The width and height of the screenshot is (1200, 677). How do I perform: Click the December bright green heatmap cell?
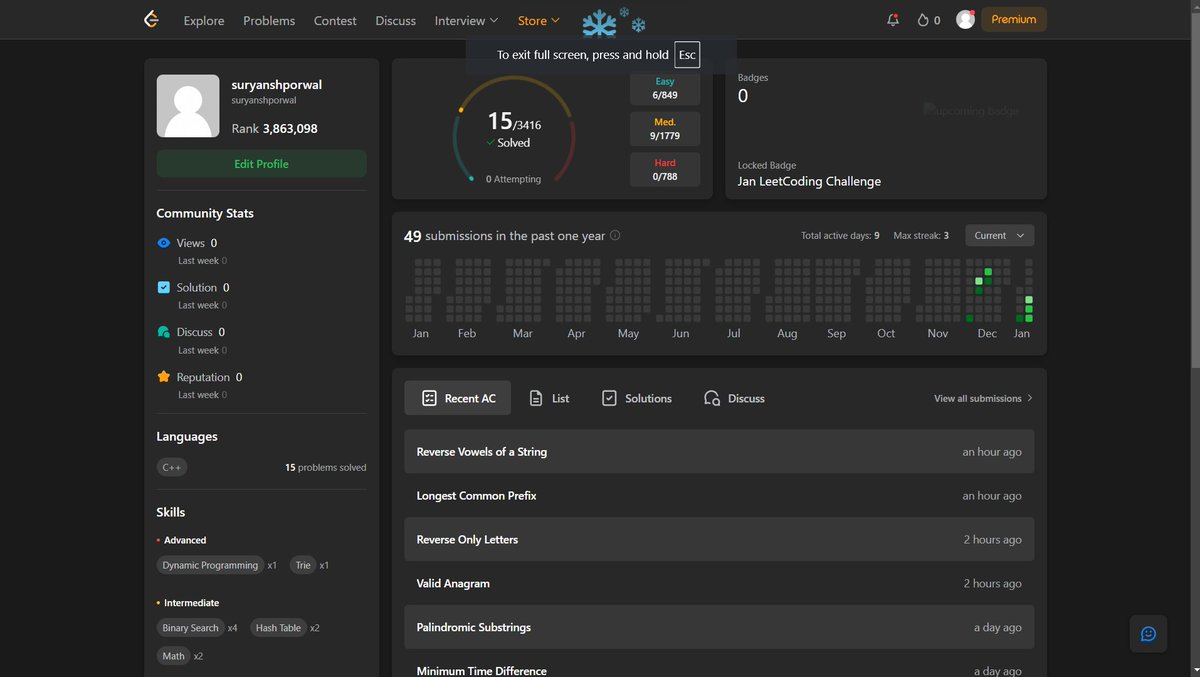click(988, 271)
